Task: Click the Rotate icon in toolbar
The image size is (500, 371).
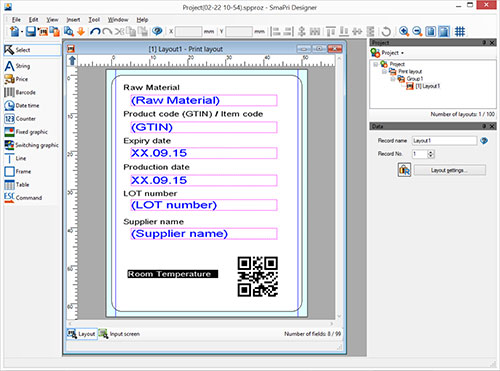Action: 386,31
